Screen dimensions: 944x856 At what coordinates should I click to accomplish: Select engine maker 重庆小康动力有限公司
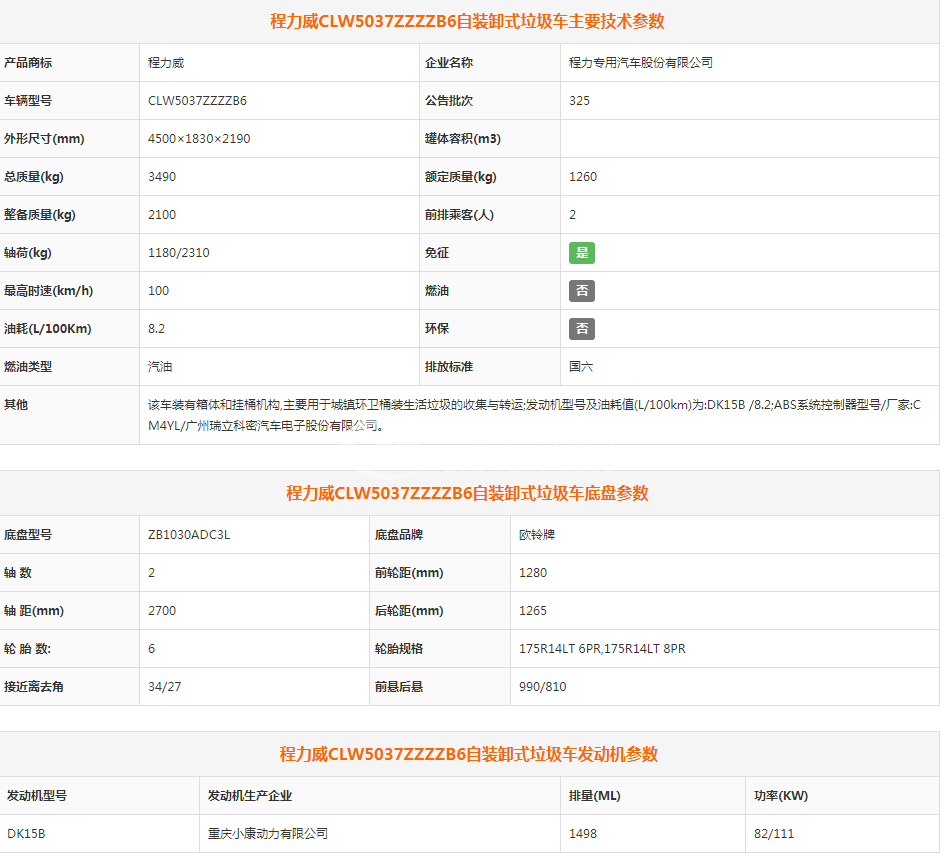pyautogui.click(x=268, y=833)
